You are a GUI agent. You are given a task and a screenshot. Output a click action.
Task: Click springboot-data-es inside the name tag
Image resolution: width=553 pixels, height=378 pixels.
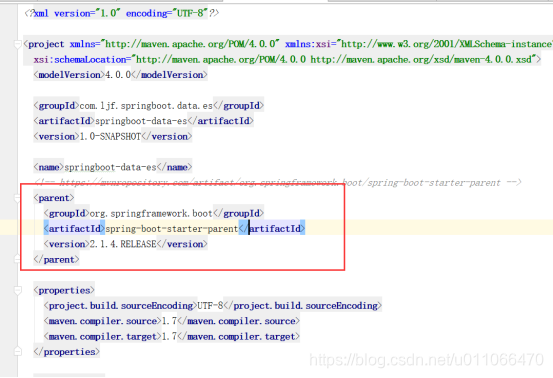tap(110, 167)
